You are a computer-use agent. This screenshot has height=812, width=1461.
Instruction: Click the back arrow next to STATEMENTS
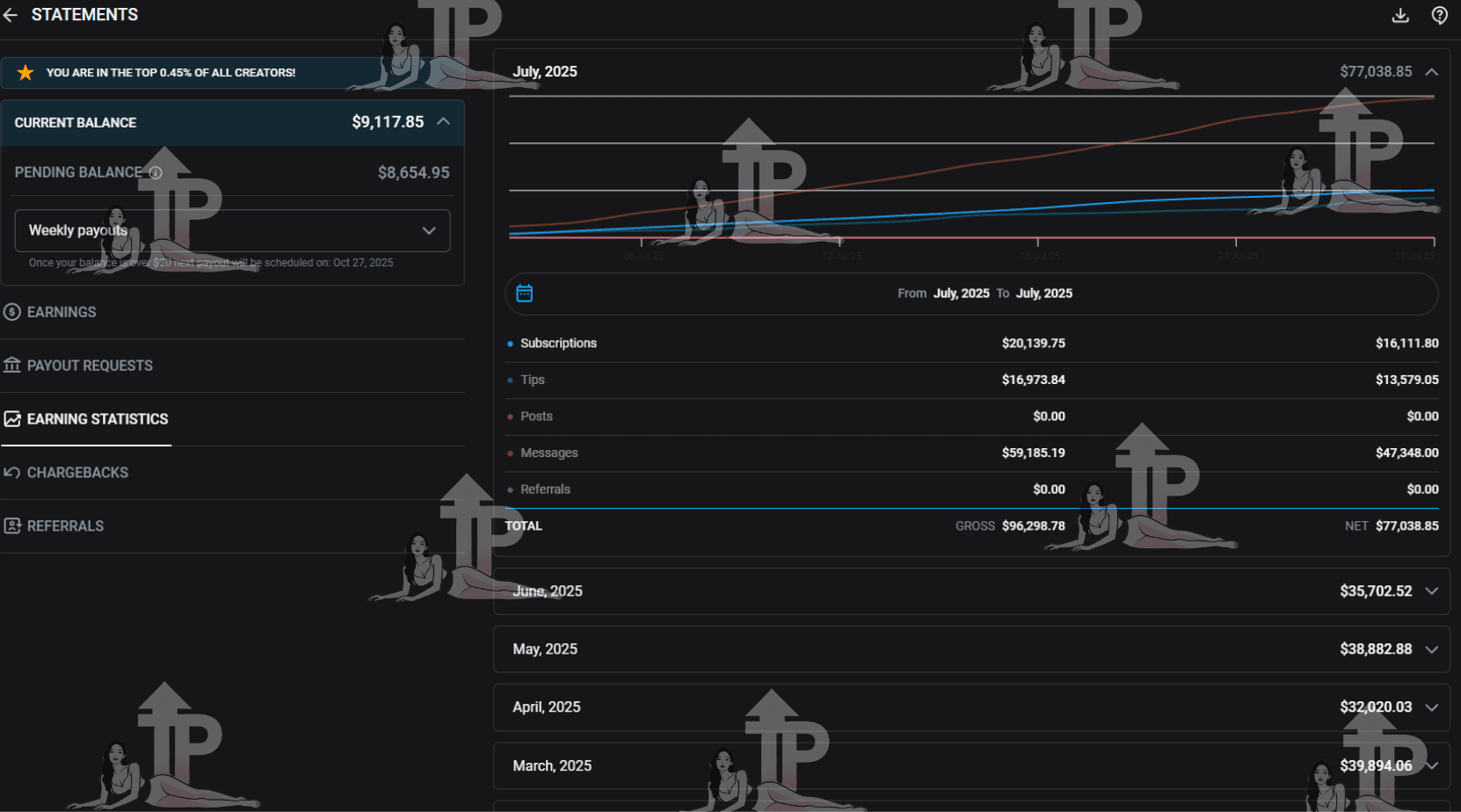[x=11, y=14]
